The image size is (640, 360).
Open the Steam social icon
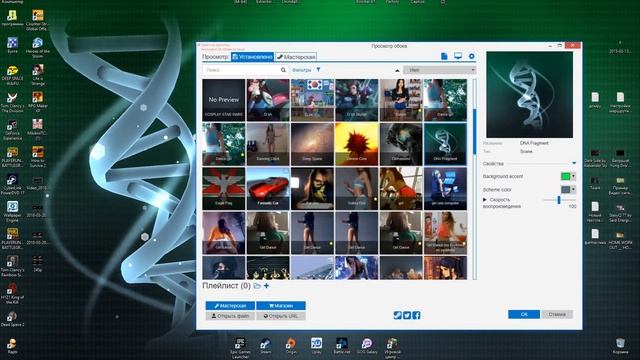point(397,315)
